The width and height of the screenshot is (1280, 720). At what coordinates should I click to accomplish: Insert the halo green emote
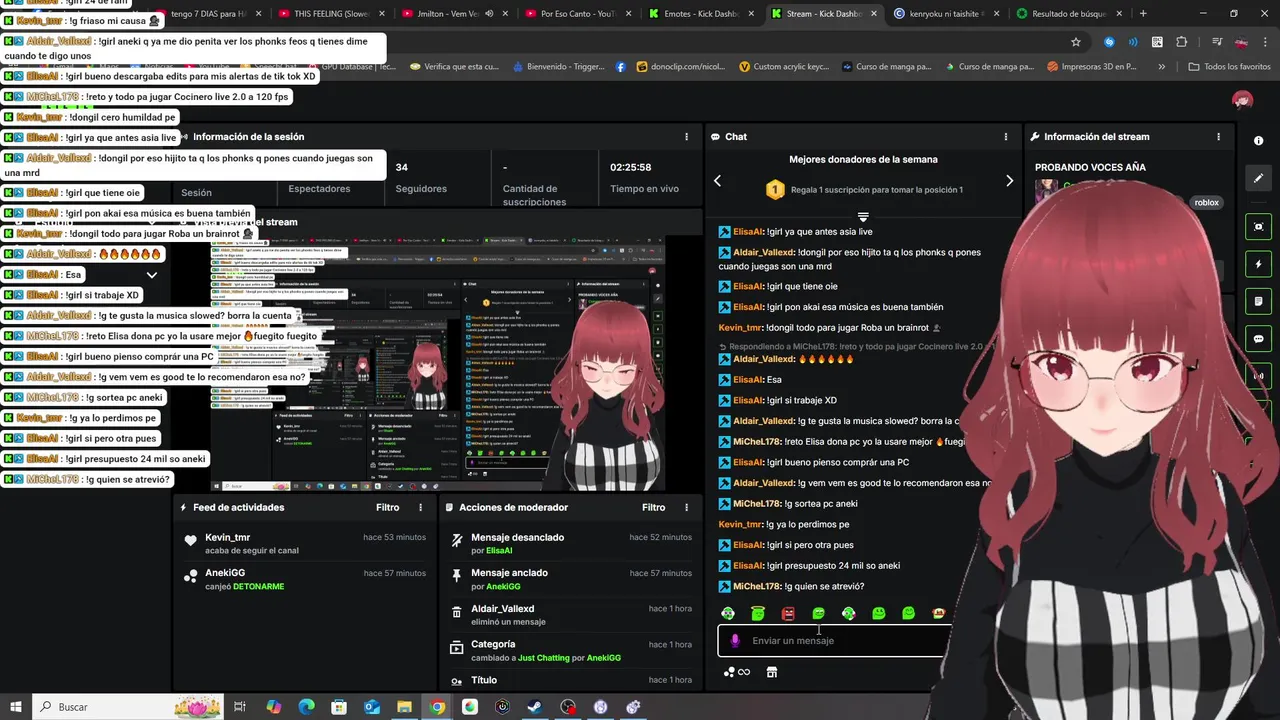click(x=758, y=613)
